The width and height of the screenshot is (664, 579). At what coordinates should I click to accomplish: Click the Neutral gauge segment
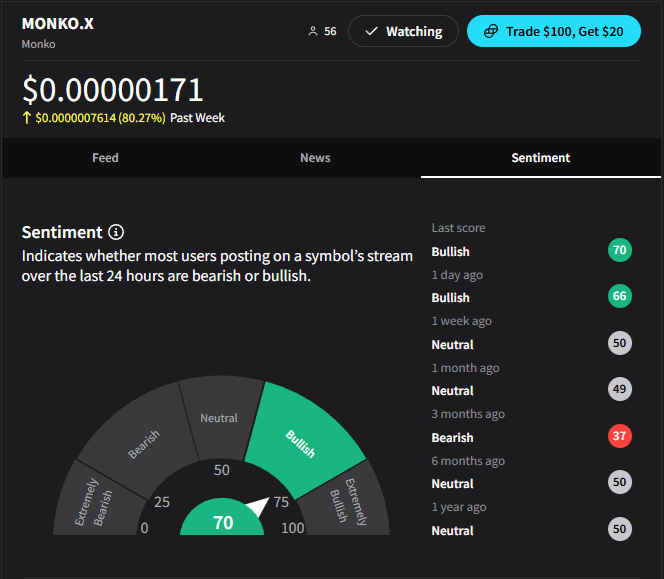(x=220, y=417)
